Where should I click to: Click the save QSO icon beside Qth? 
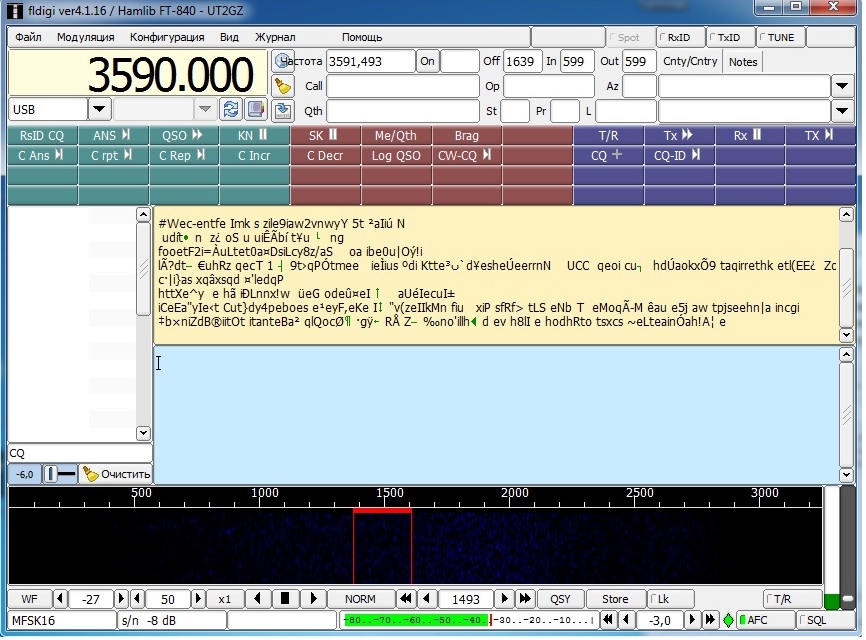coord(283,110)
